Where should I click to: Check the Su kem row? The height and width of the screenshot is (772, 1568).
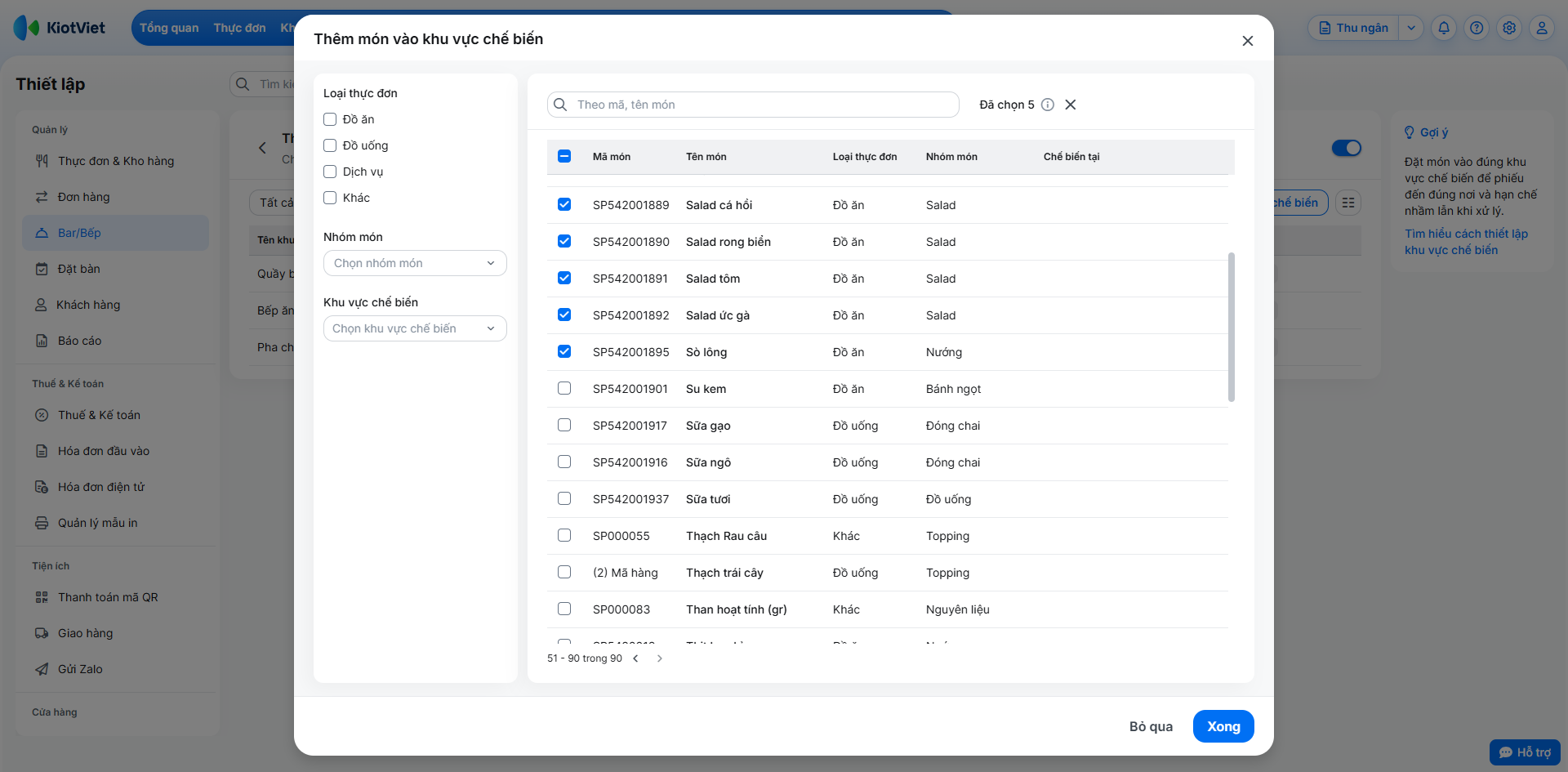(x=564, y=388)
